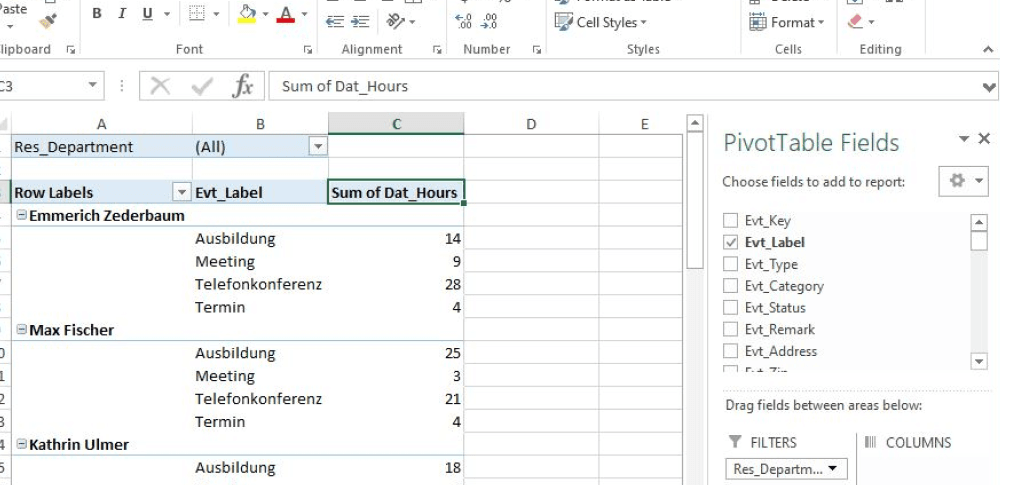Click into the formula bar text

pyautogui.click(x=344, y=86)
